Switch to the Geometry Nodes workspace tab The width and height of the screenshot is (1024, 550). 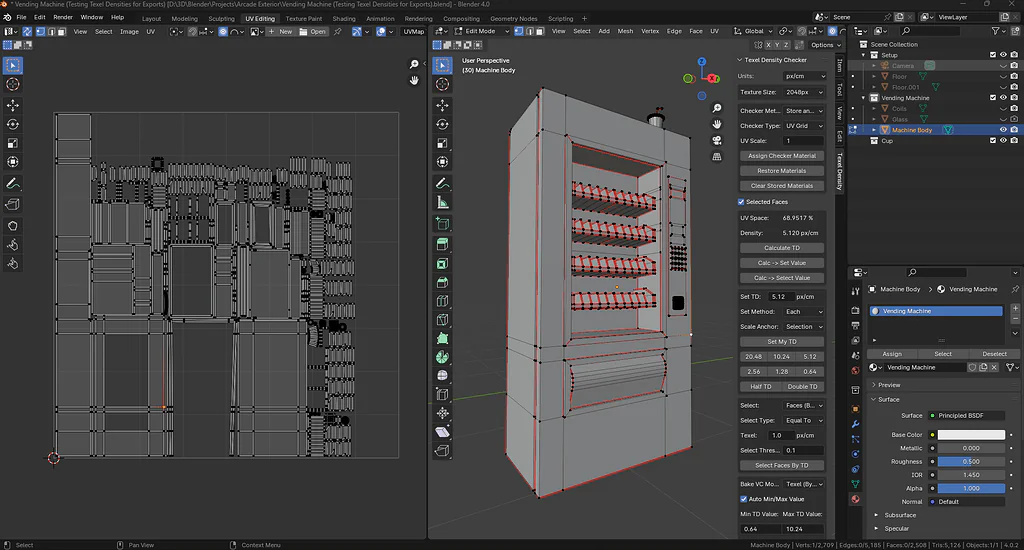coord(513,18)
